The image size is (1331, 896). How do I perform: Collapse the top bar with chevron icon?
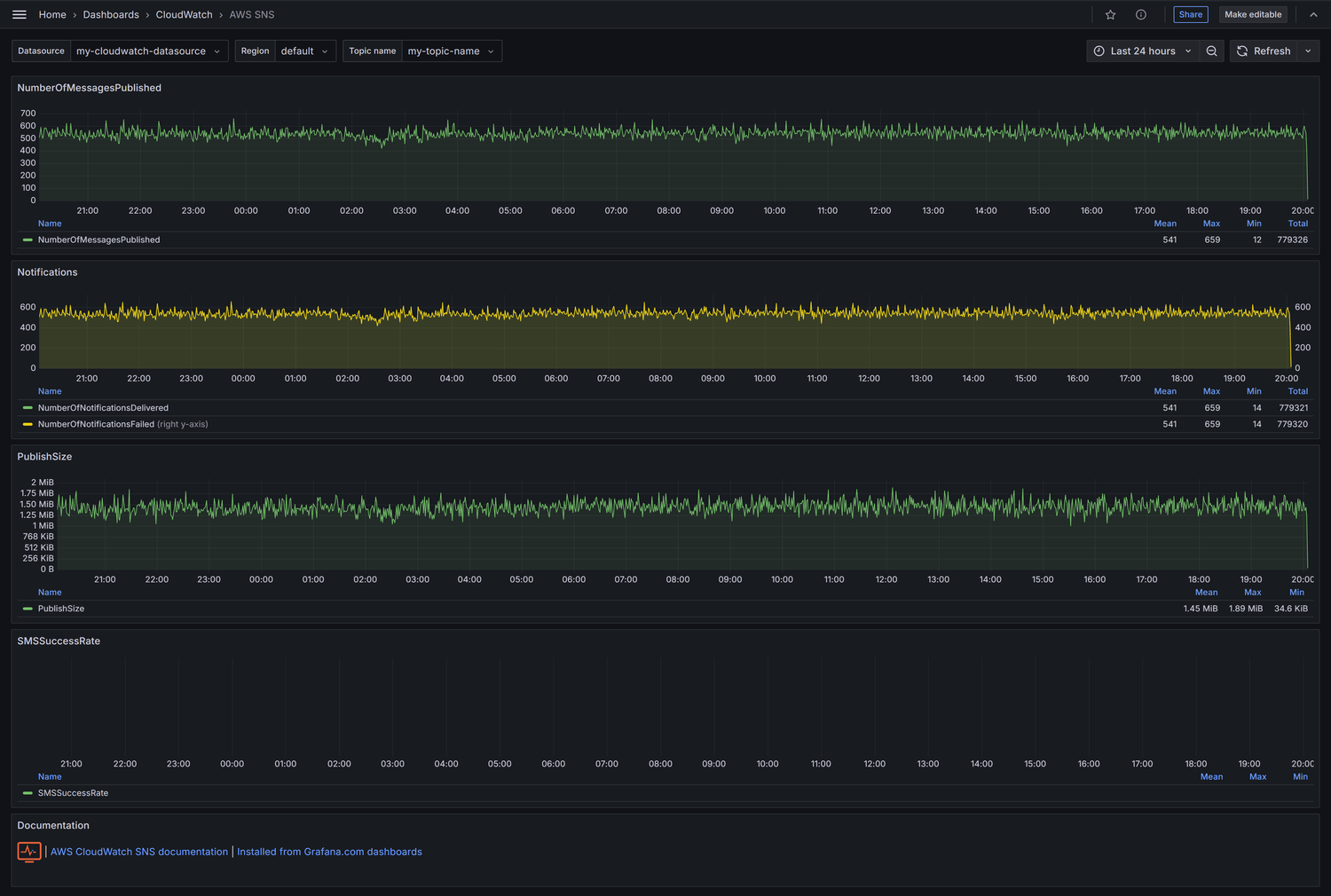(1313, 14)
